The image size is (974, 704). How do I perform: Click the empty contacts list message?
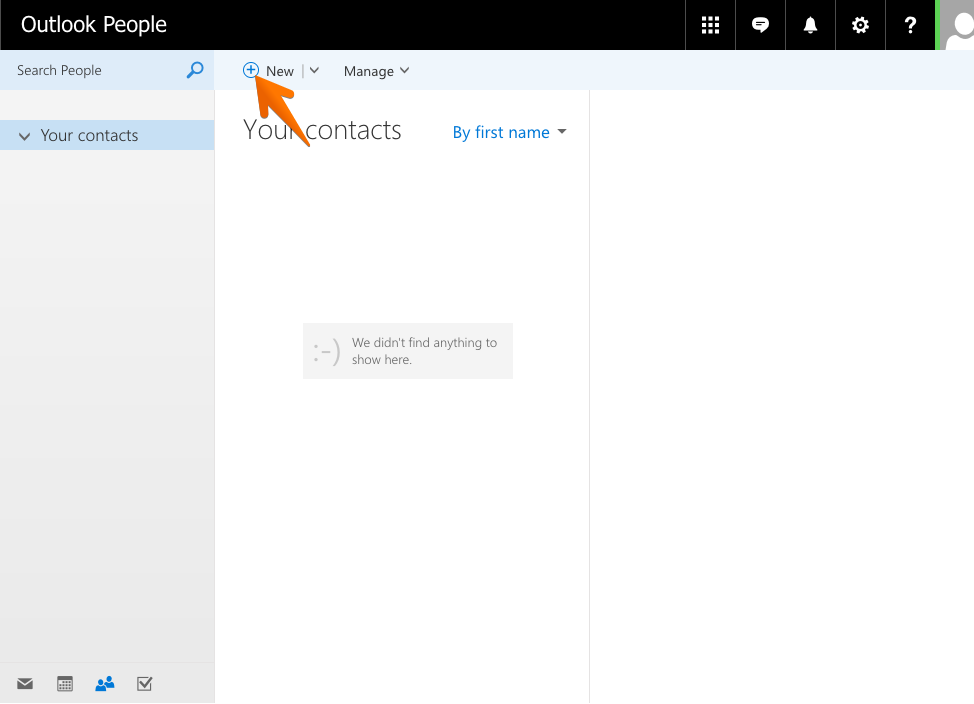point(408,351)
